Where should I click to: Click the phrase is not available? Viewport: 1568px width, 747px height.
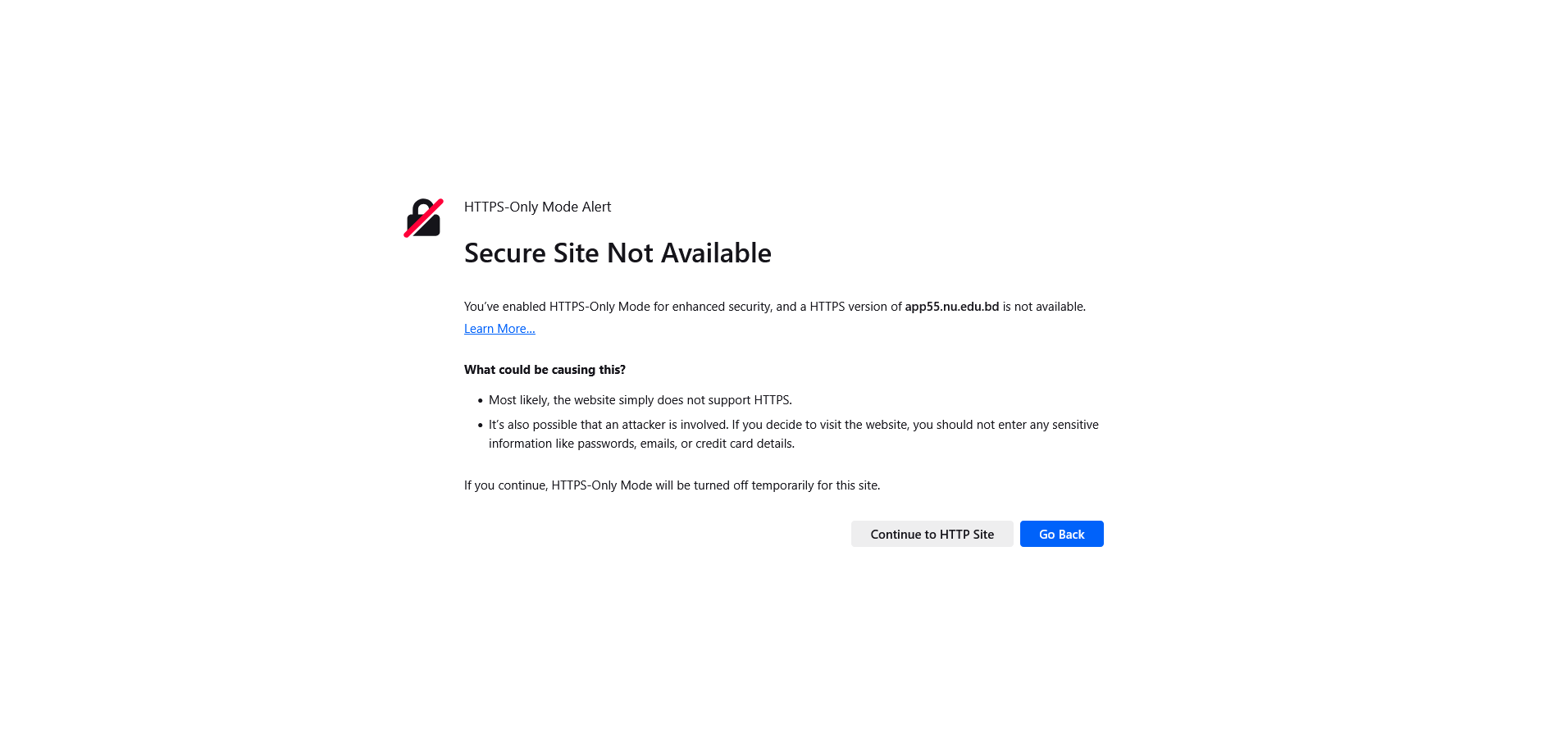tap(1044, 307)
